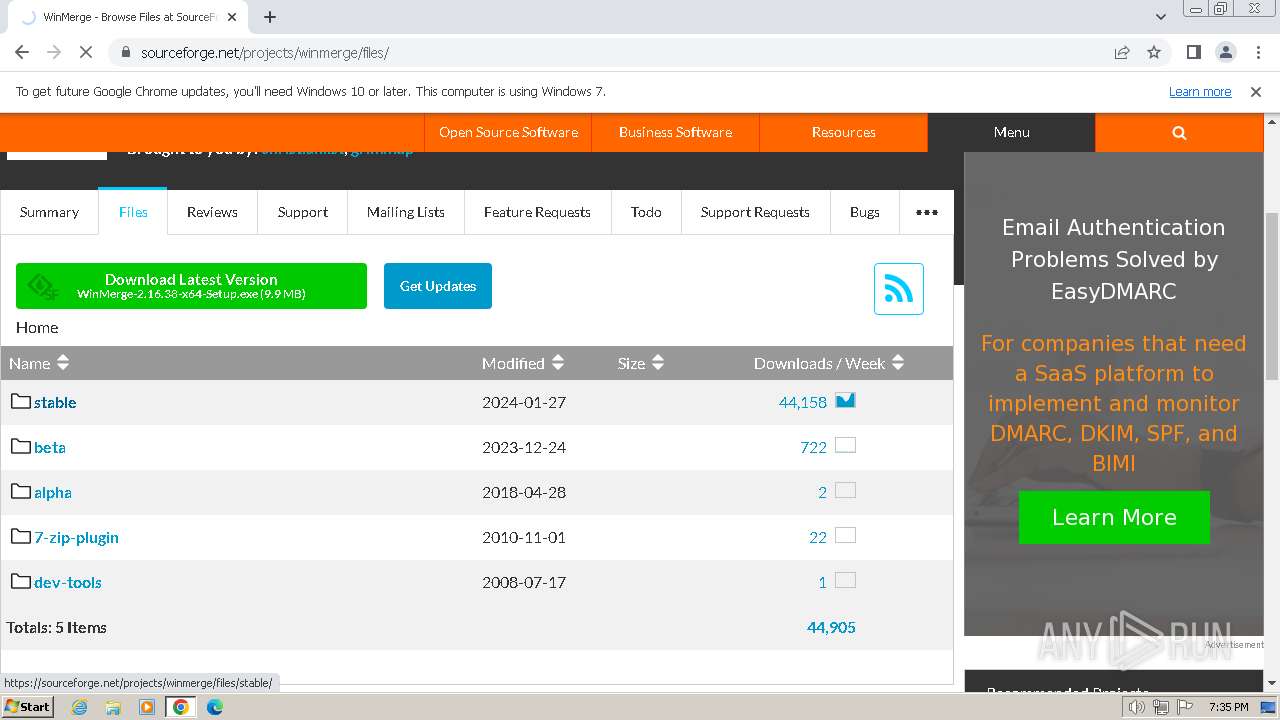Click the search magnifier icon in orange bar

coord(1179,132)
